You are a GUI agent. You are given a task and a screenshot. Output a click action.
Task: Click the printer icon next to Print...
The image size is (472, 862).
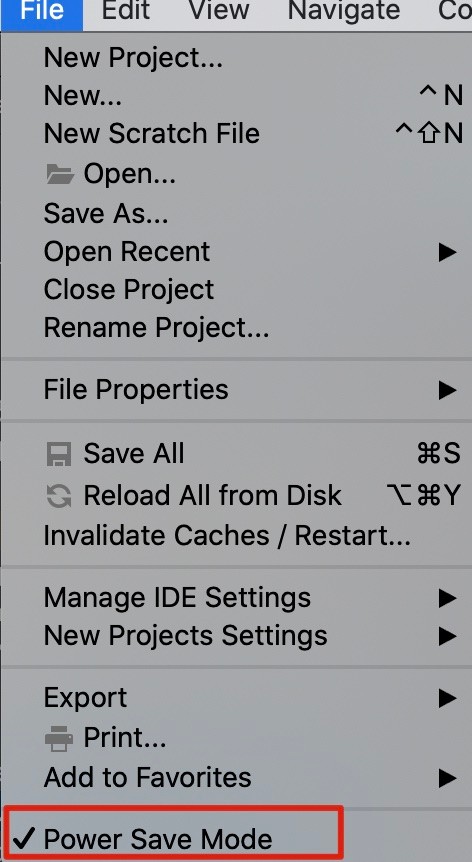(59, 738)
